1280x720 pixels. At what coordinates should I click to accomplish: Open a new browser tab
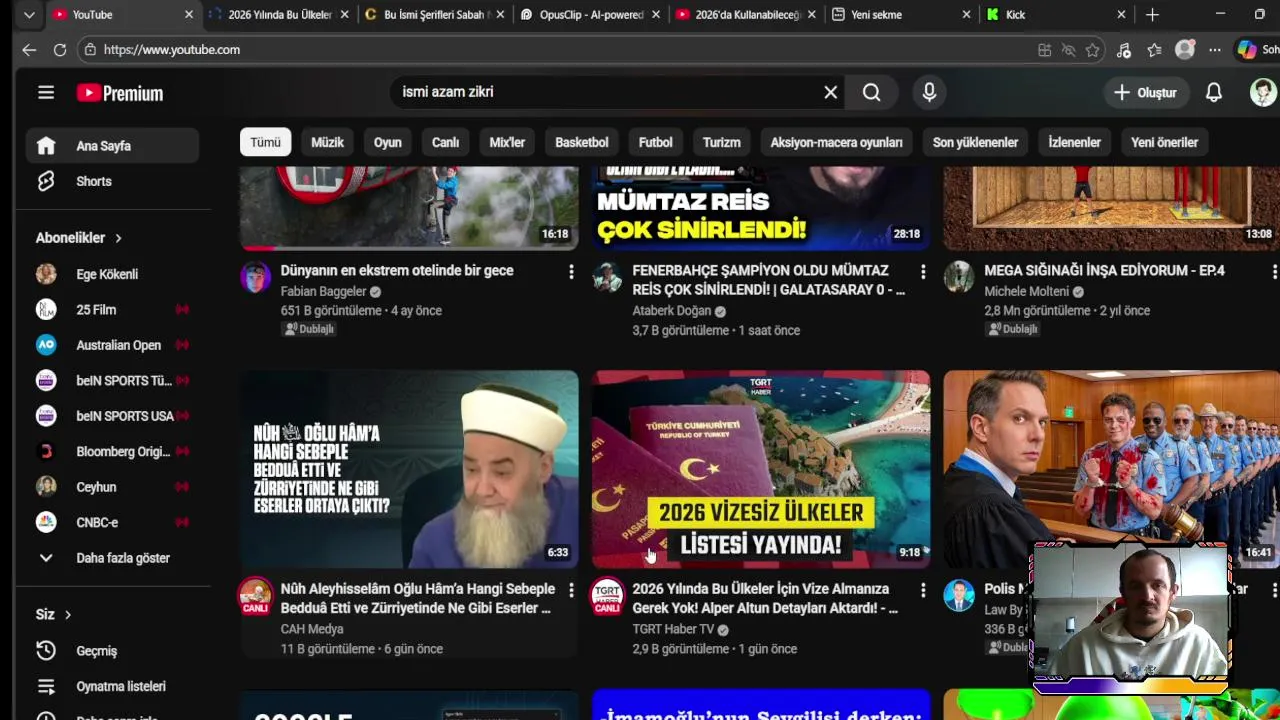coord(1152,15)
